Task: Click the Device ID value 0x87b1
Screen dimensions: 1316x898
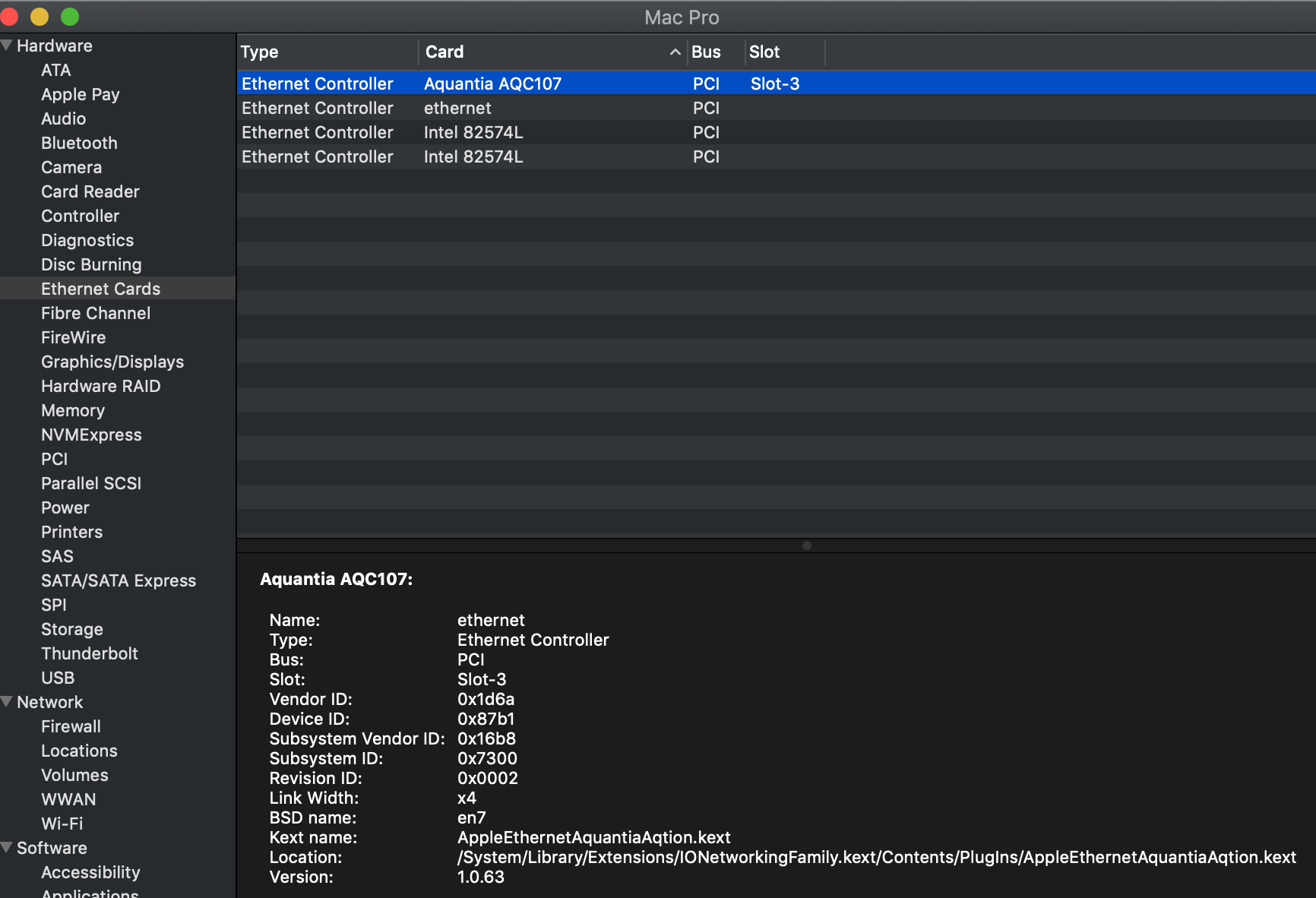Action: [x=486, y=719]
